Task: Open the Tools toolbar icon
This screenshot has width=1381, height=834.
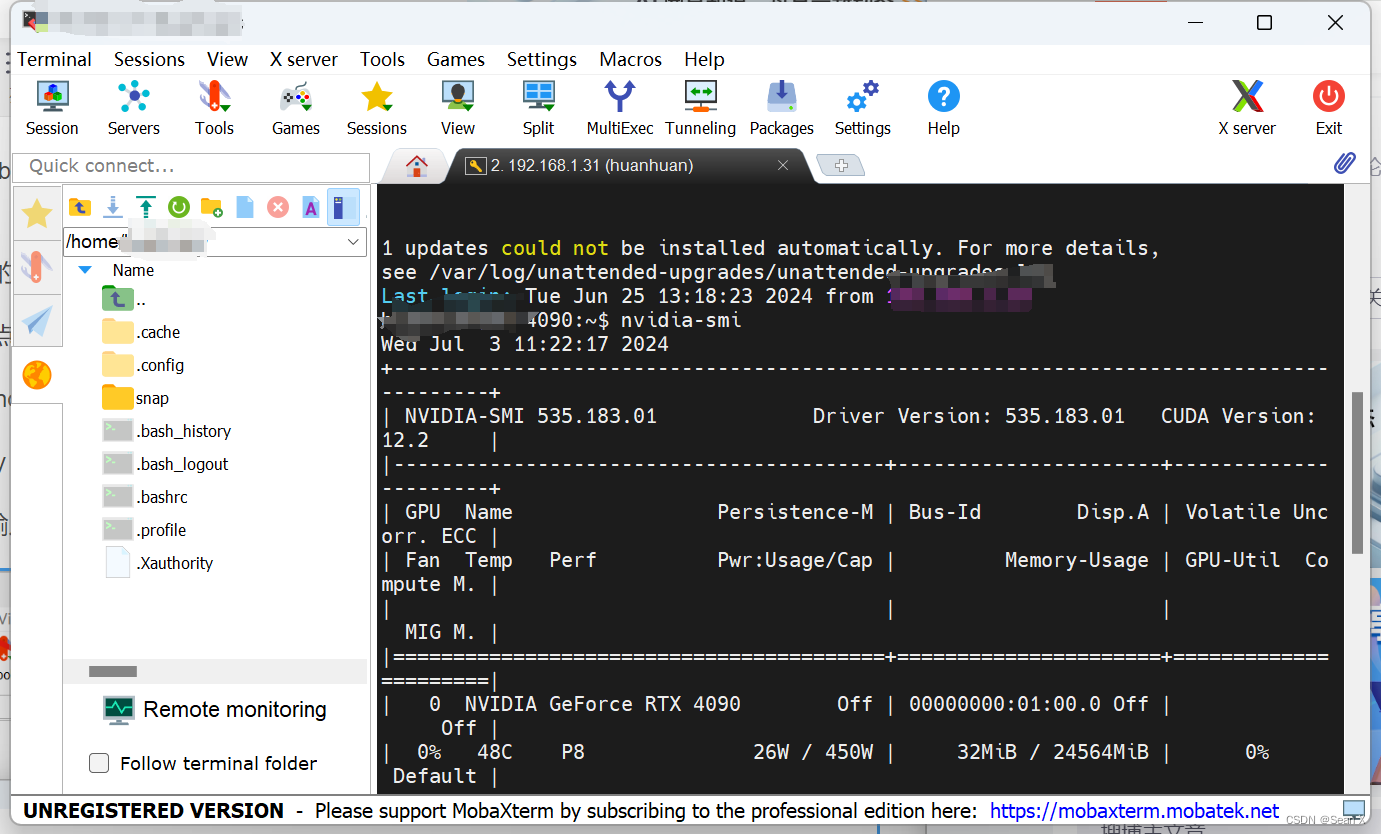Action: (214, 108)
